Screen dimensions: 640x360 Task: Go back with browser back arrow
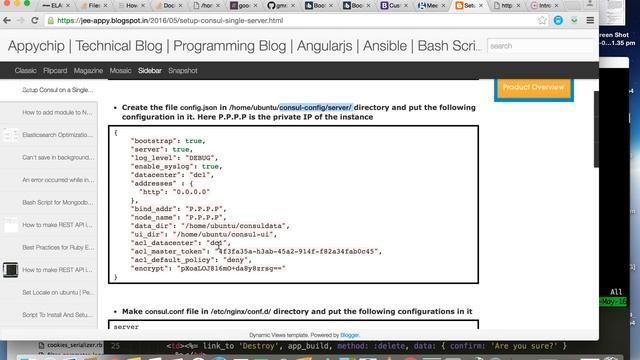click(7, 20)
